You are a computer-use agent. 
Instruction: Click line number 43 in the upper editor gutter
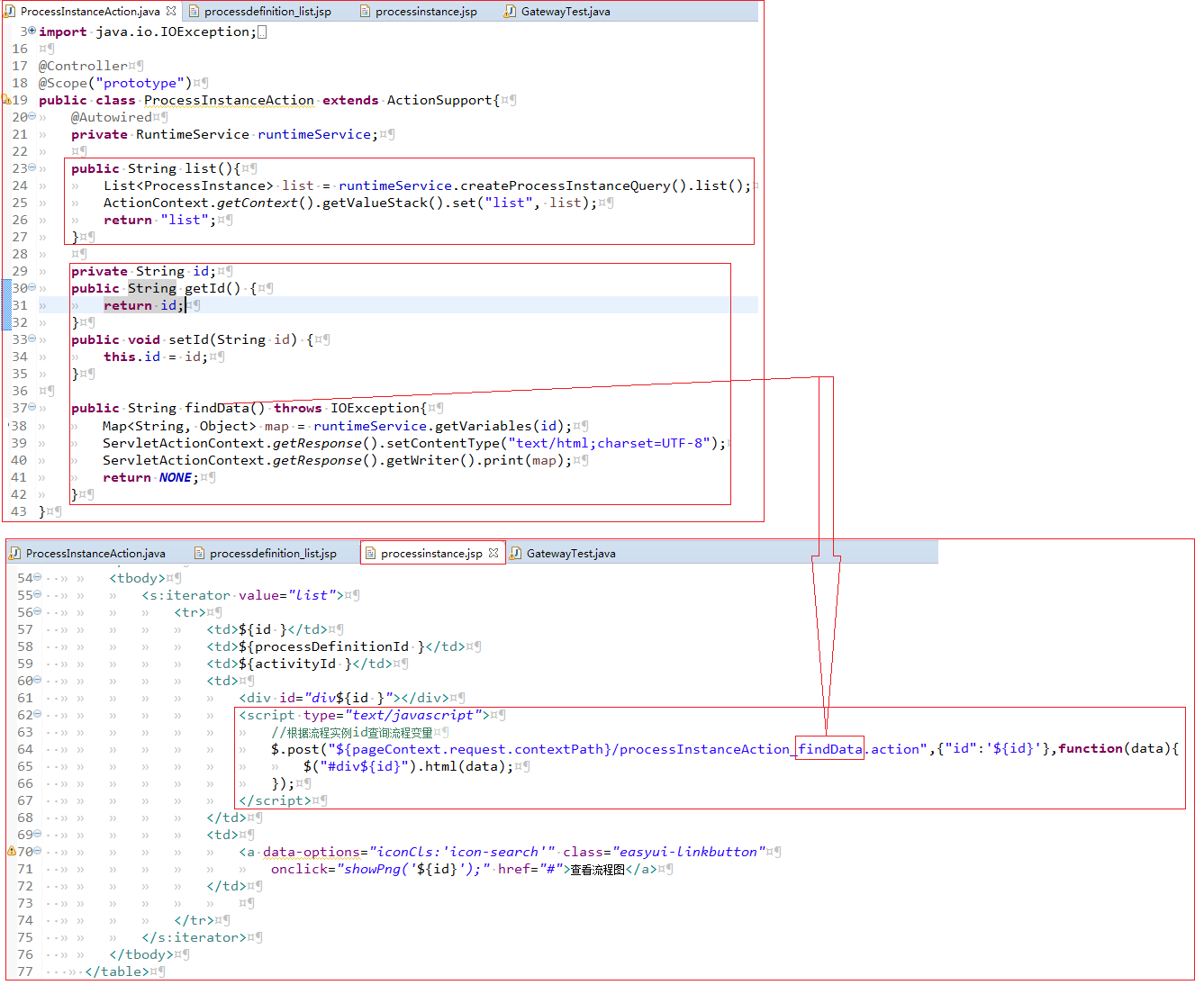pos(19,511)
